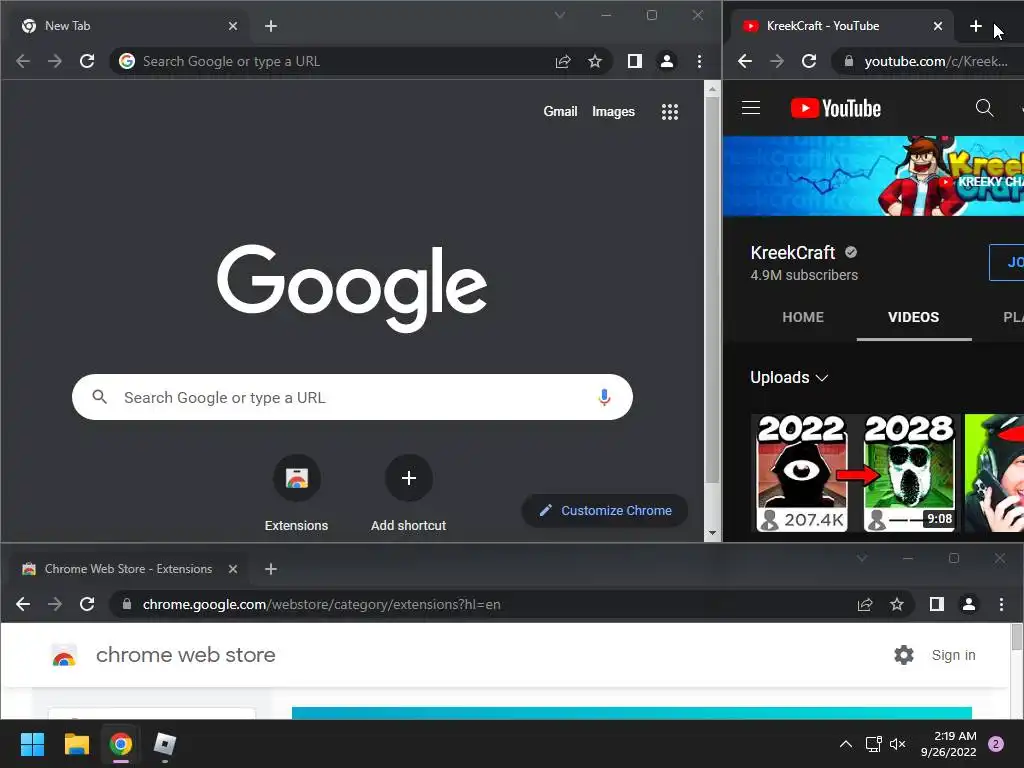Click into the Google search box
This screenshot has height=768, width=1024.
pos(352,397)
